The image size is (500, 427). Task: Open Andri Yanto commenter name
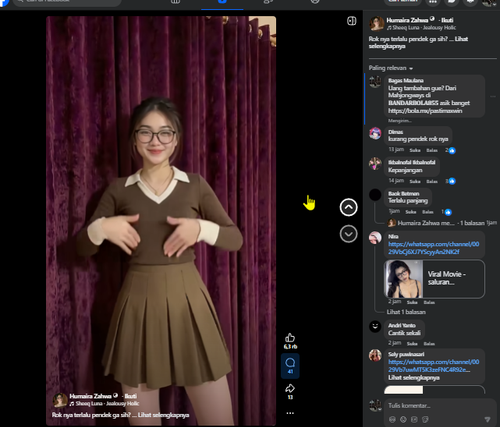pos(402,325)
